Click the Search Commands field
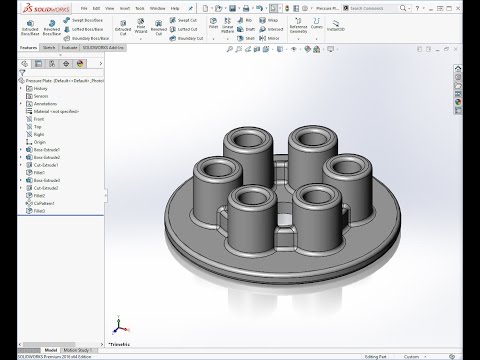Screen dimensions: 480x360 (371, 8)
